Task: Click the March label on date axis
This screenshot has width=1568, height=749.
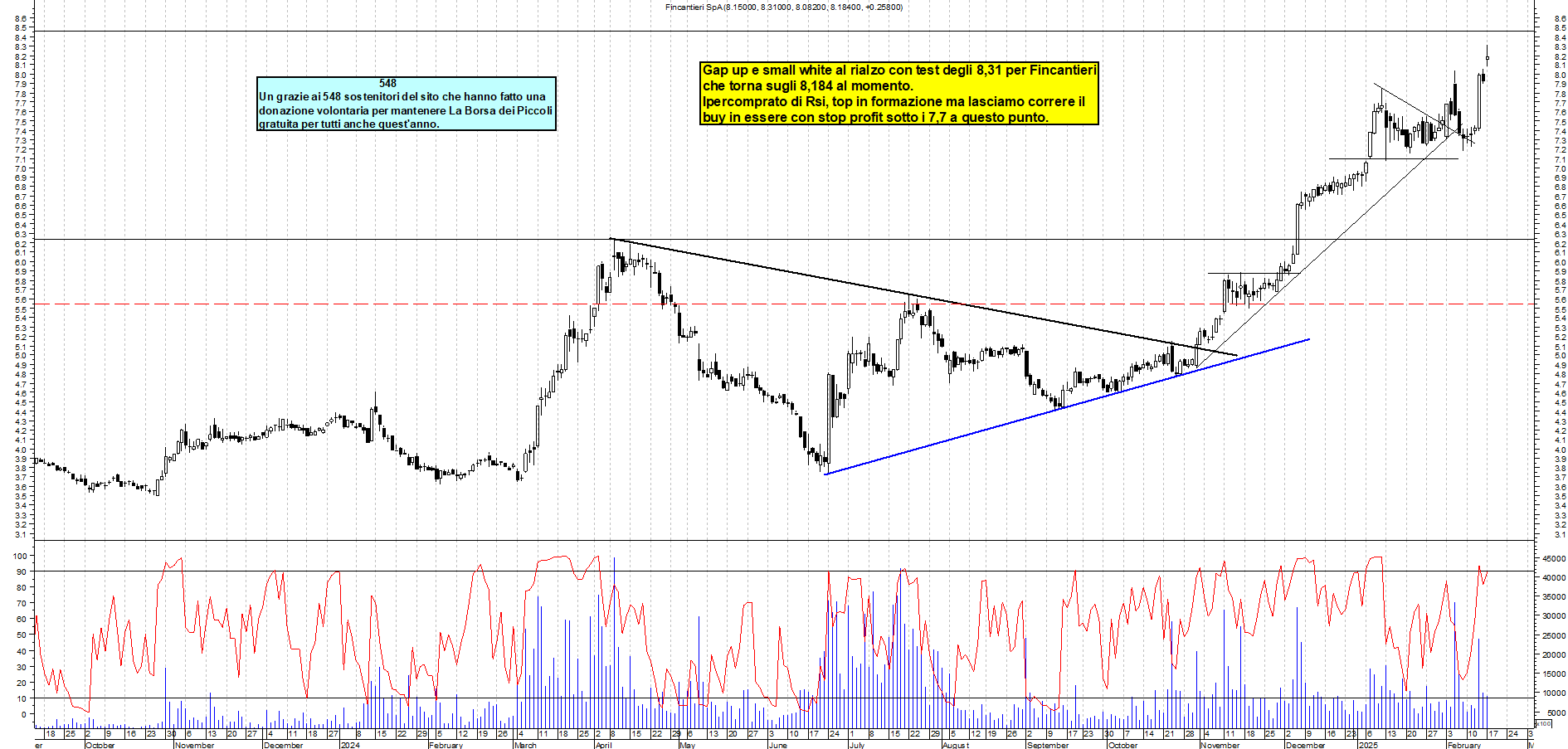Action: (525, 745)
